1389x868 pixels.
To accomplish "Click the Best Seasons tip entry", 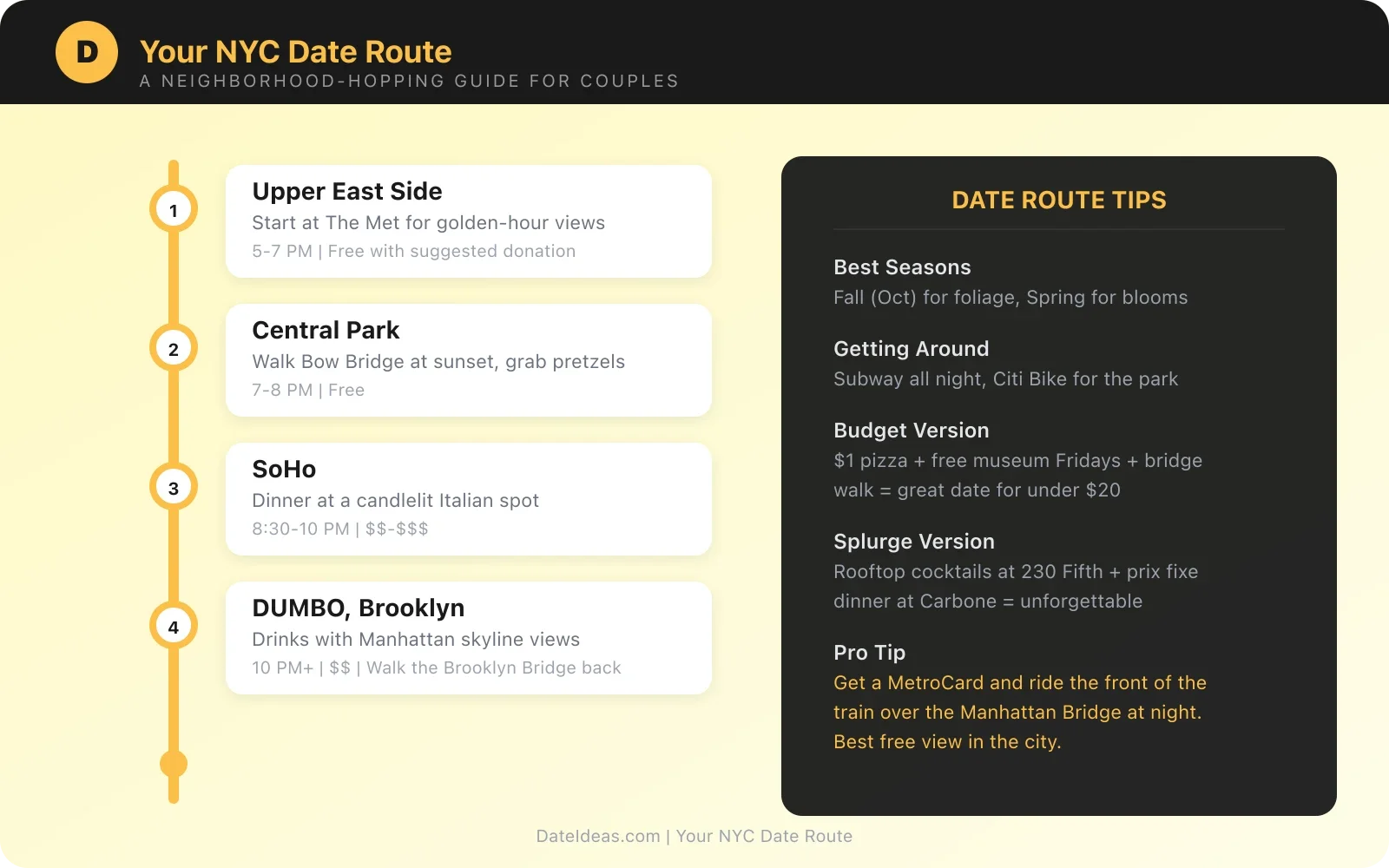I will click(x=903, y=267).
